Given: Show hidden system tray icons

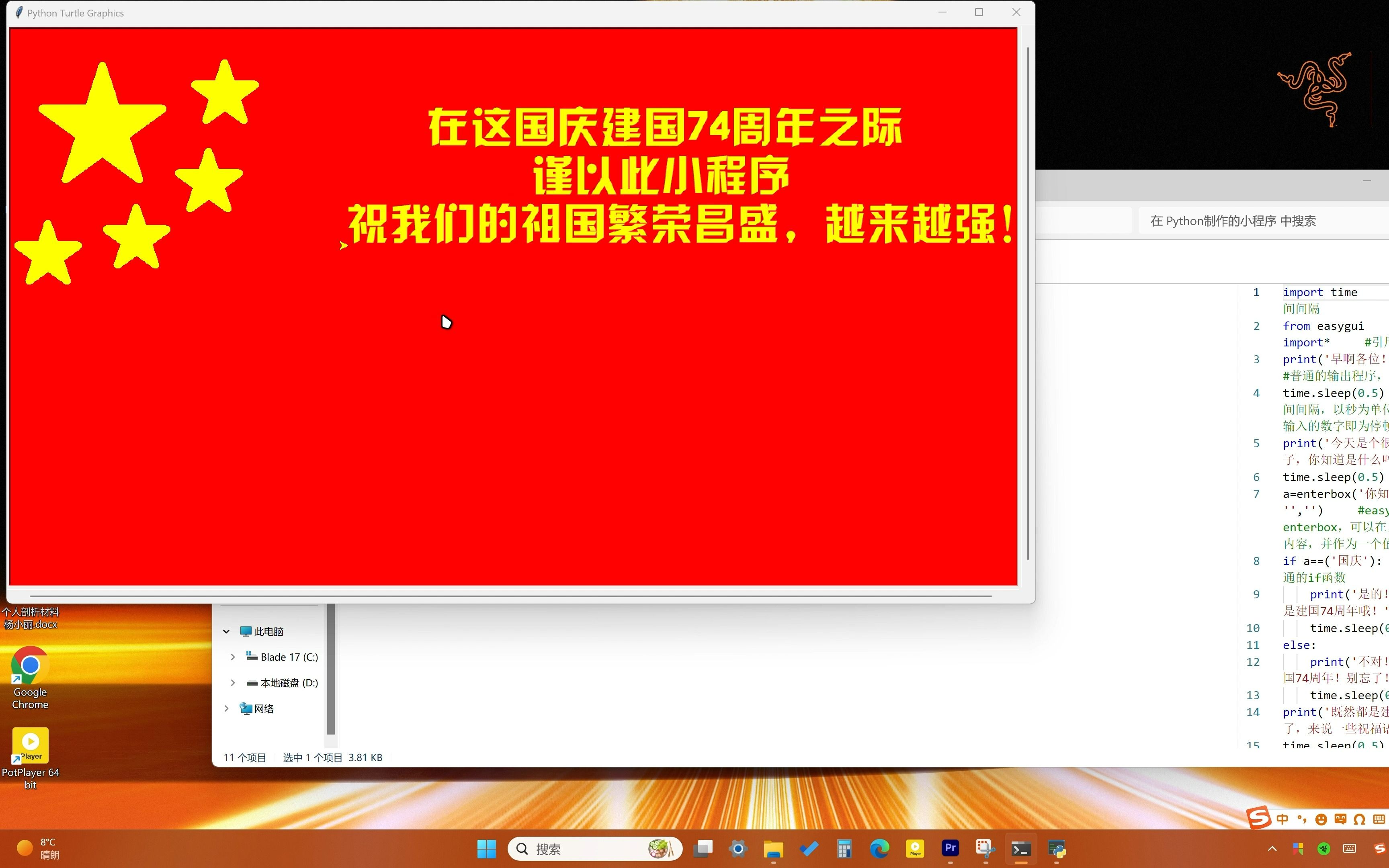Looking at the screenshot, I should (1272, 848).
